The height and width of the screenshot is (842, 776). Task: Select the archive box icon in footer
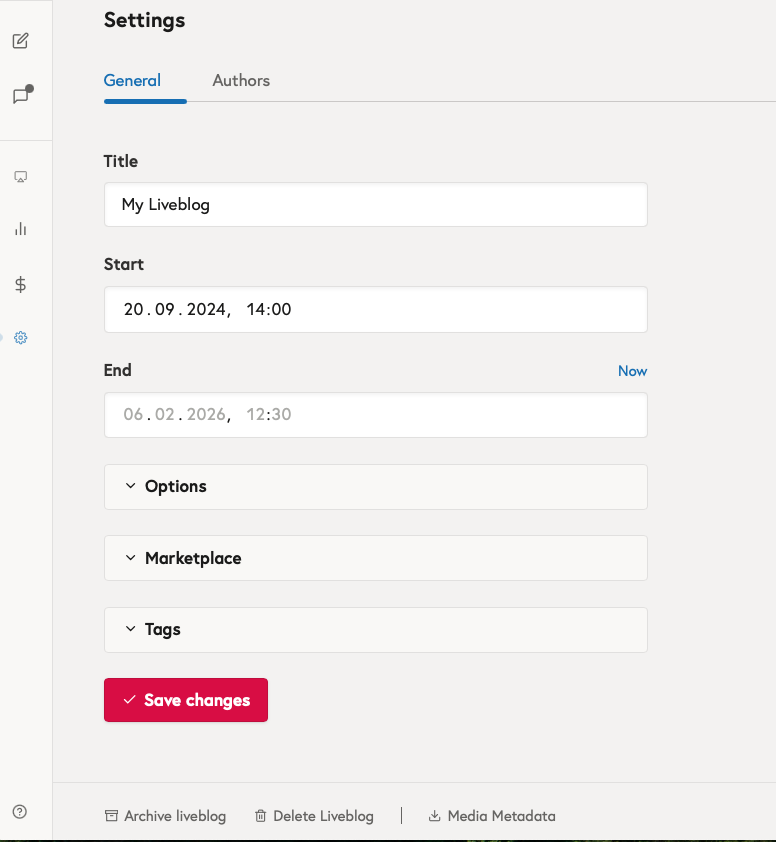[x=109, y=816]
